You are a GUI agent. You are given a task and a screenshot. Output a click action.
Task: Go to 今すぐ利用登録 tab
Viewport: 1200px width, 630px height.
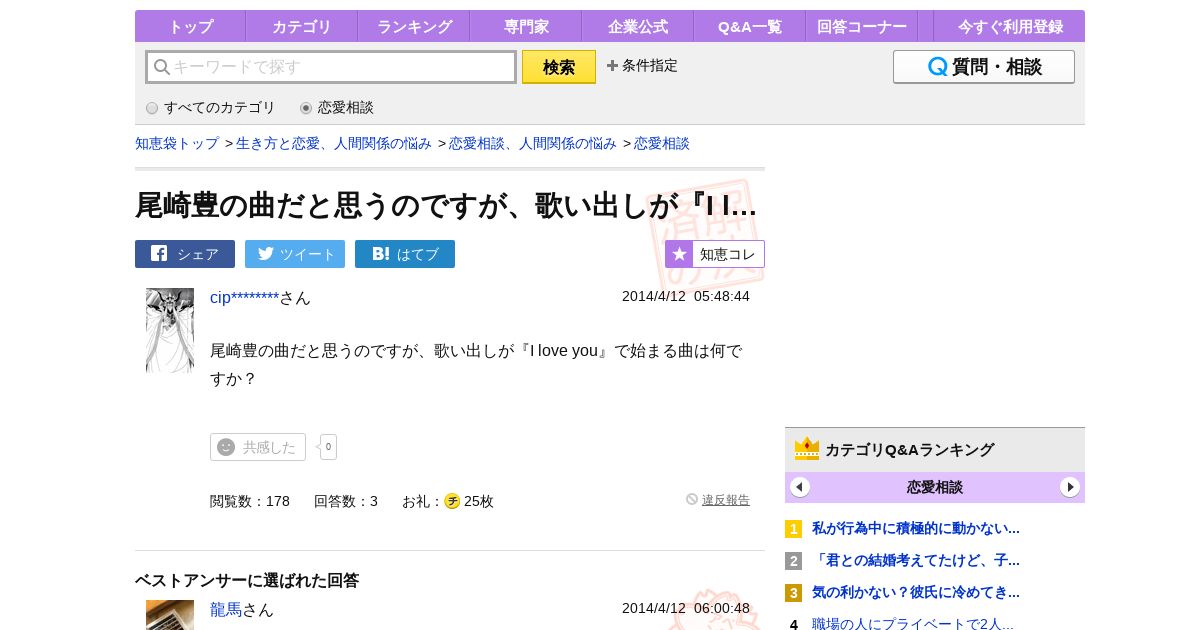1010,26
